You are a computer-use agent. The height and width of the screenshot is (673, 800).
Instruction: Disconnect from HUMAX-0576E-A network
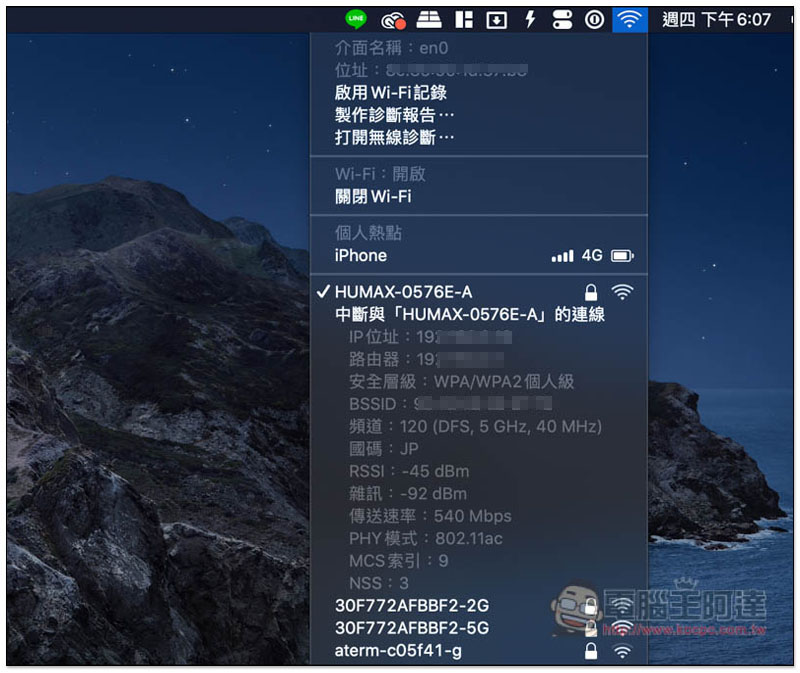pyautogui.click(x=469, y=314)
